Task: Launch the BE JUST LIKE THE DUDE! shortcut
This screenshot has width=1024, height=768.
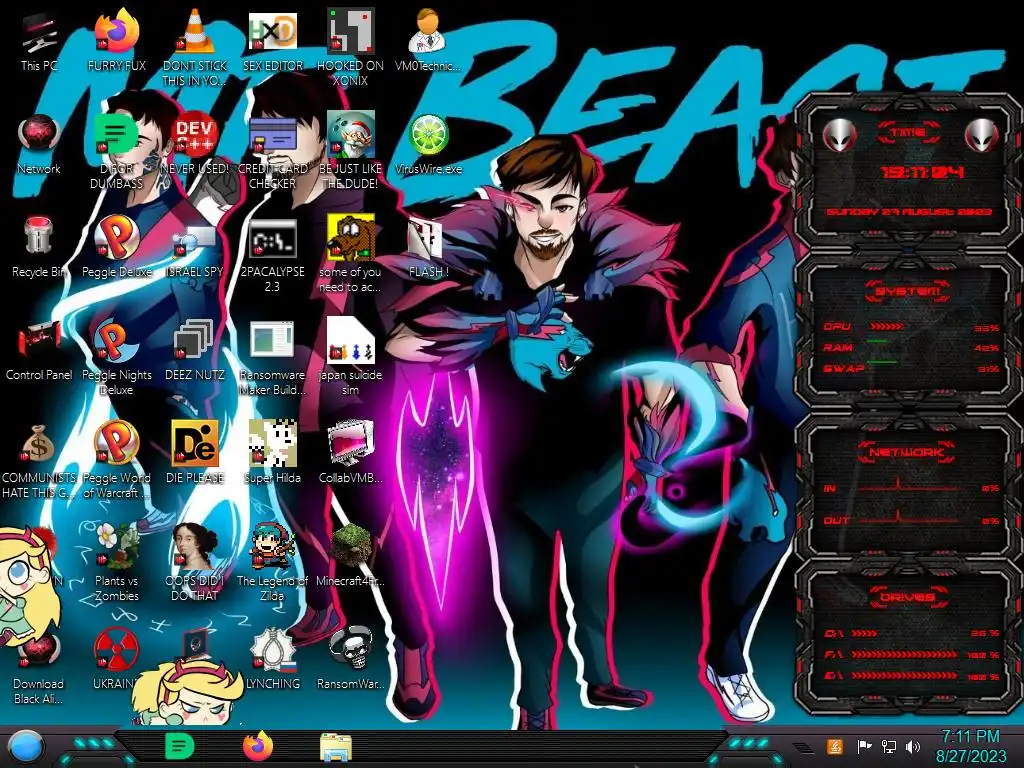Action: tap(350, 150)
